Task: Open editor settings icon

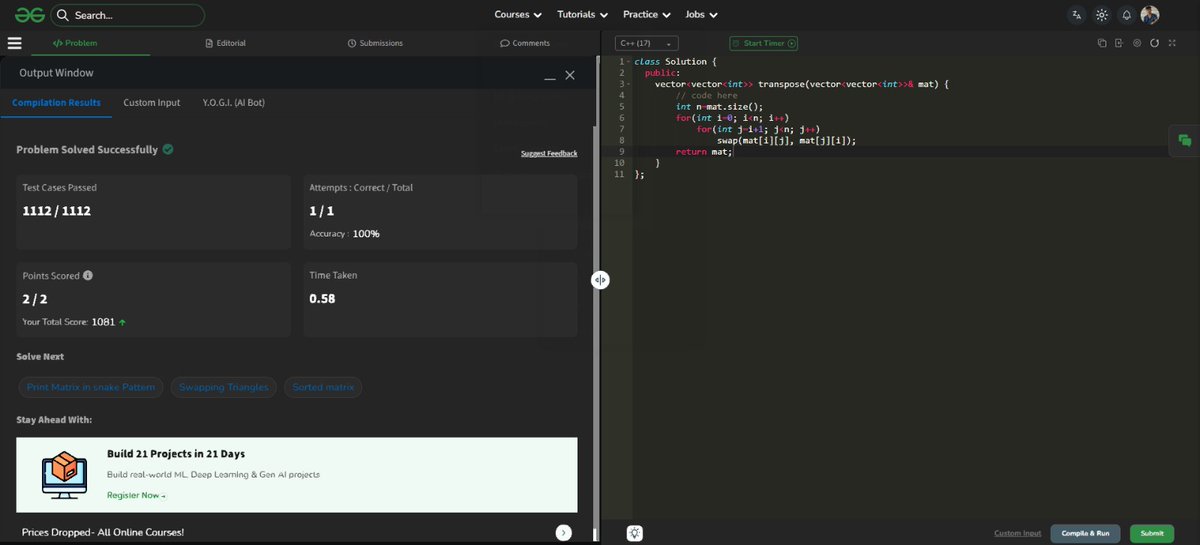Action: click(x=1137, y=43)
